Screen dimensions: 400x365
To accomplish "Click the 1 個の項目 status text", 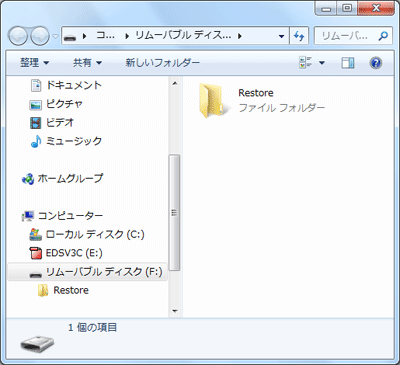I will pyautogui.click(x=93, y=328).
